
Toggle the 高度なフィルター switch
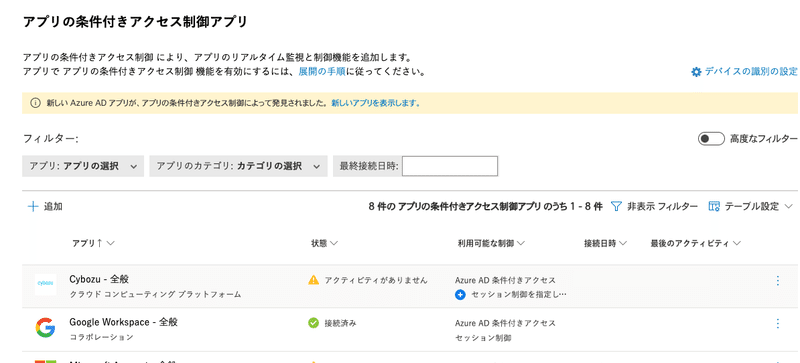click(x=711, y=139)
